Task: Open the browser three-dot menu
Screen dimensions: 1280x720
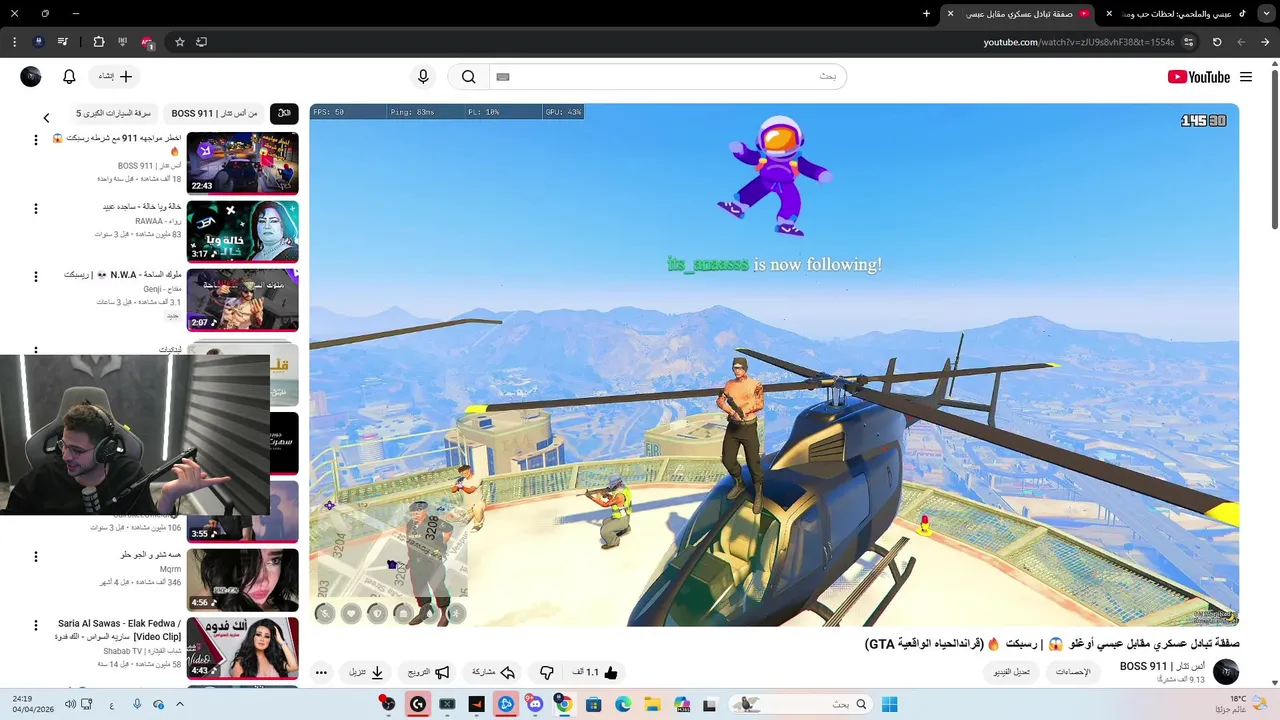Action: point(14,42)
